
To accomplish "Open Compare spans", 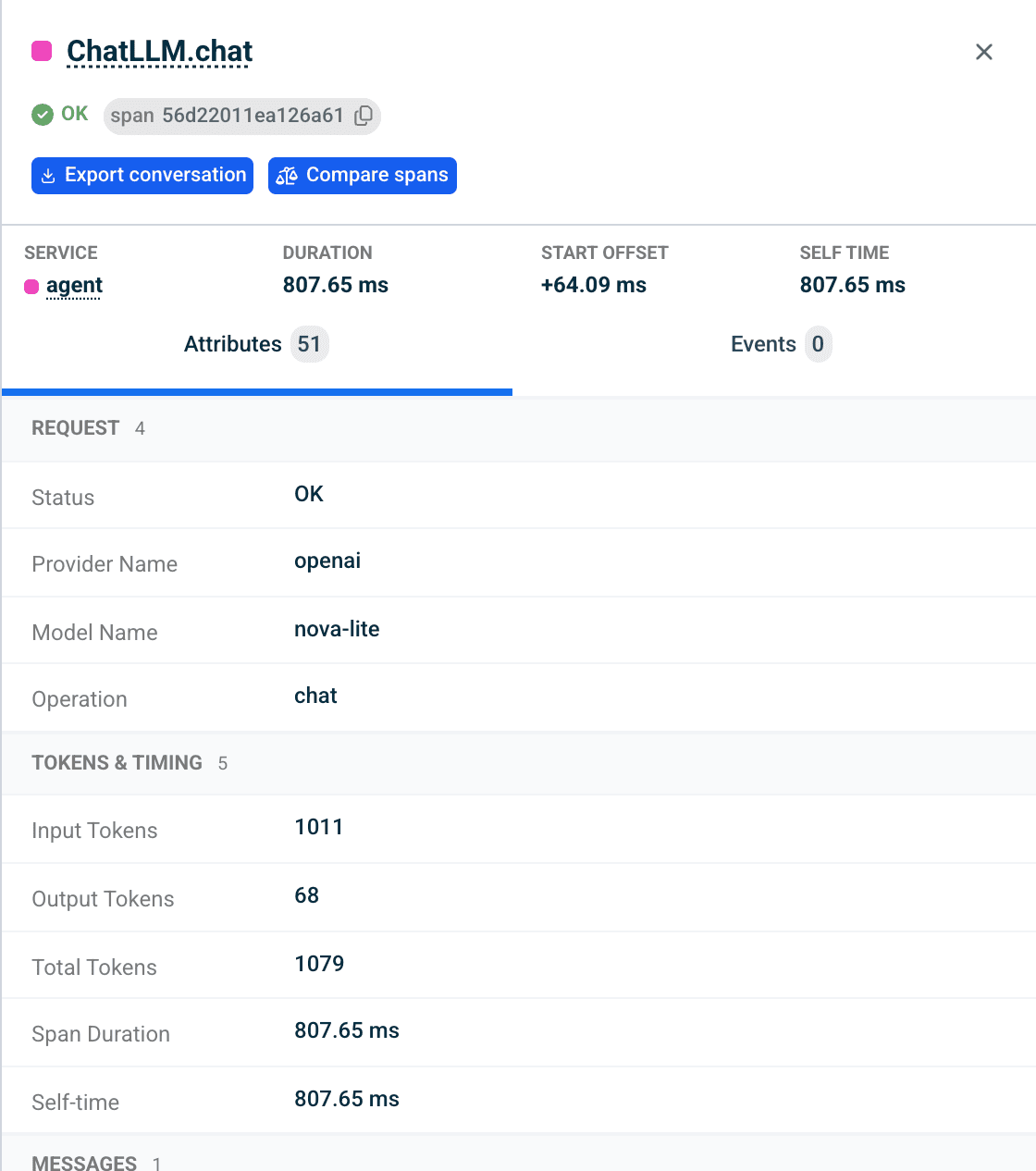I will (363, 176).
